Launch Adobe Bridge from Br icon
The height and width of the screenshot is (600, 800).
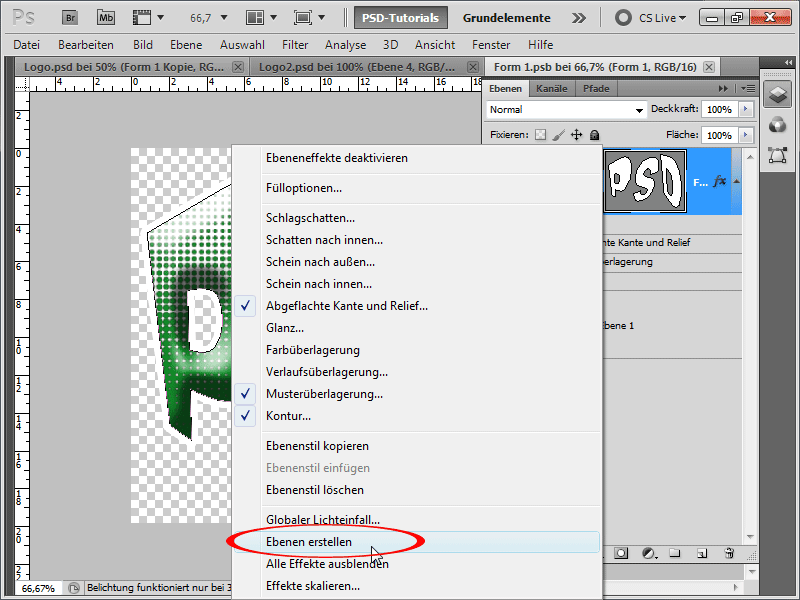pyautogui.click(x=70, y=18)
